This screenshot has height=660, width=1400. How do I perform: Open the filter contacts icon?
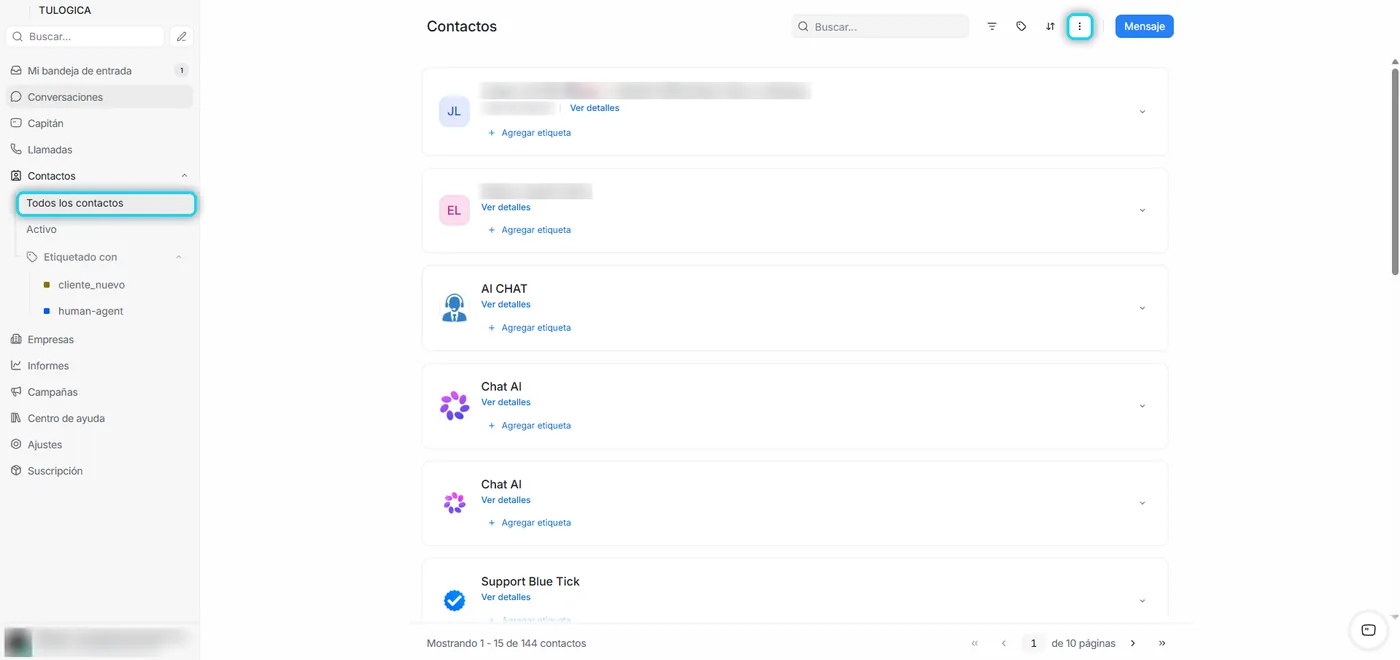point(992,27)
